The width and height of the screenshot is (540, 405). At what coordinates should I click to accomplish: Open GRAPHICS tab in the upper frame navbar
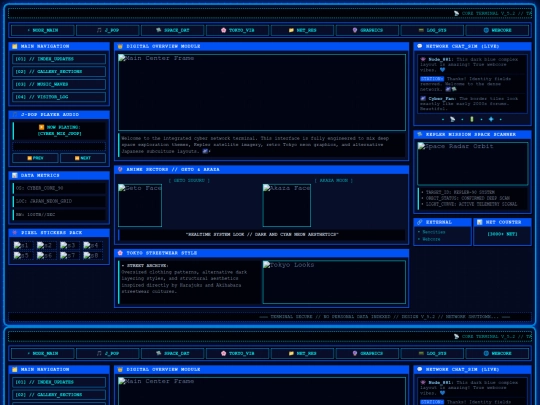[367, 30]
